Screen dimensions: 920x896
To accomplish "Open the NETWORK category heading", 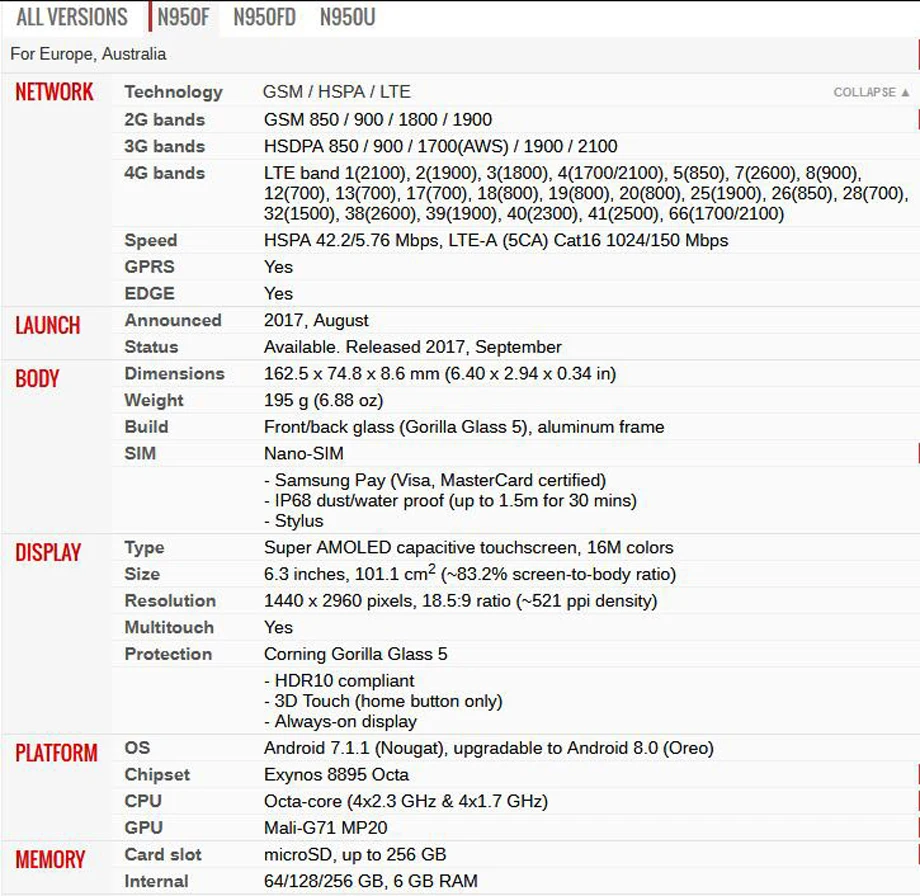I will (x=54, y=92).
